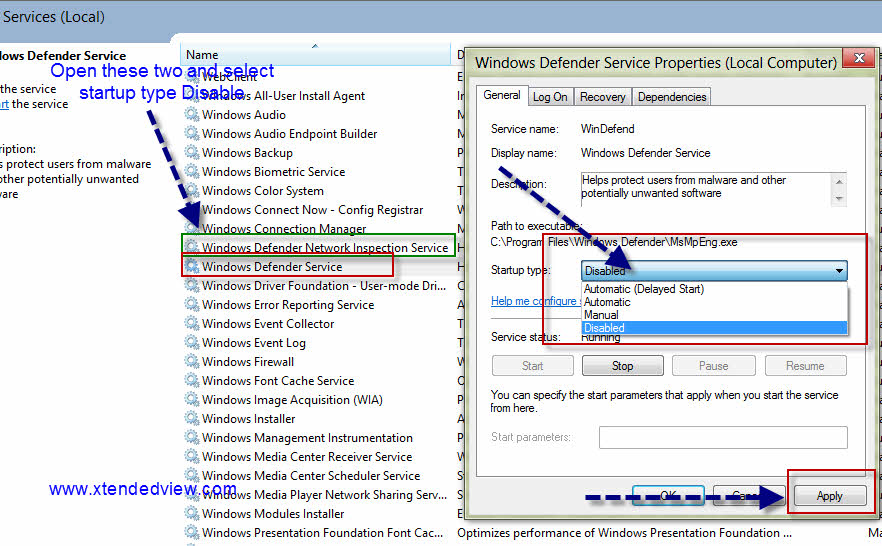Click gear icon beside Windows Font Cache Service
This screenshot has width=882, height=546.
(192, 381)
